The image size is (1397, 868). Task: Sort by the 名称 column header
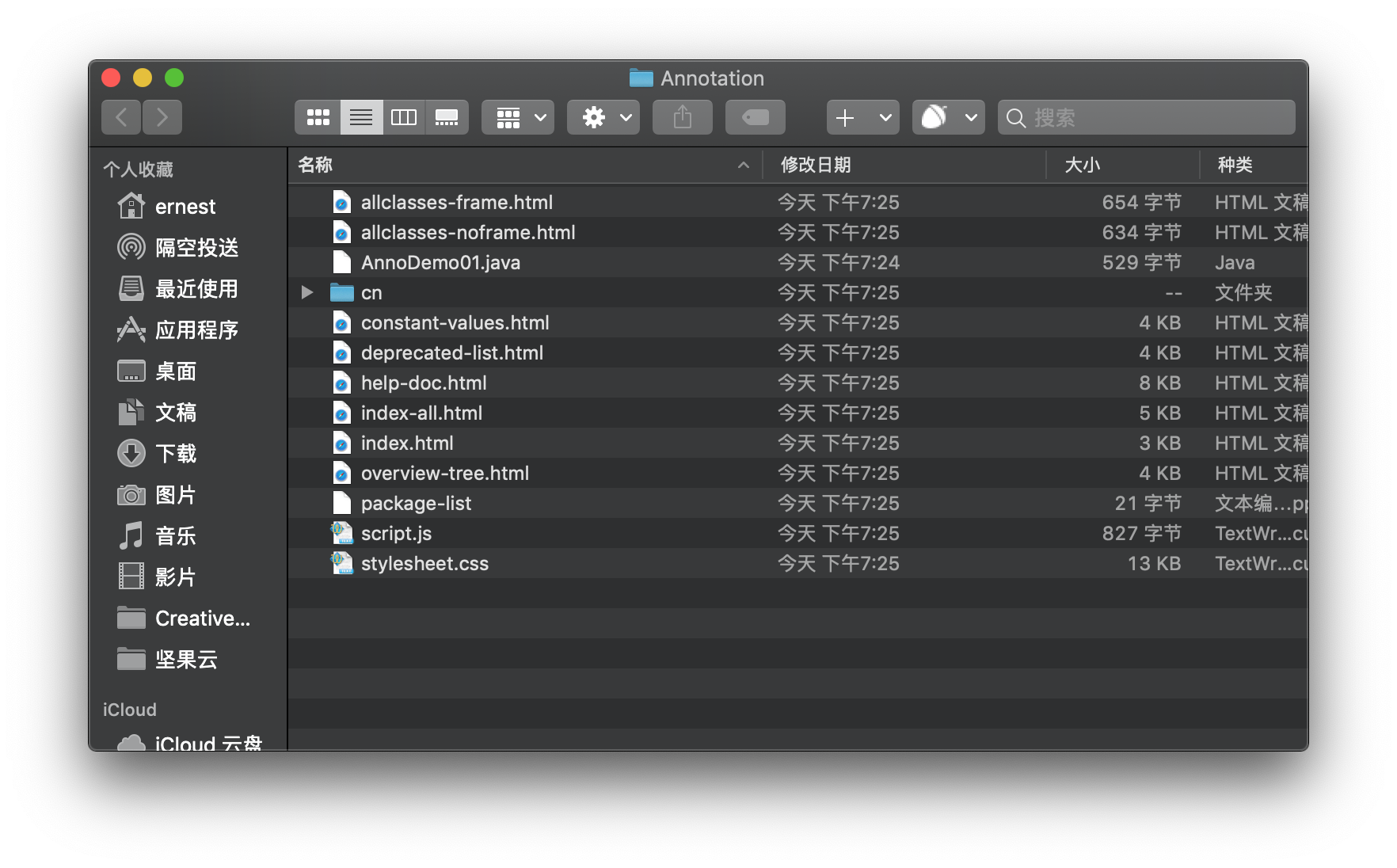(x=524, y=165)
